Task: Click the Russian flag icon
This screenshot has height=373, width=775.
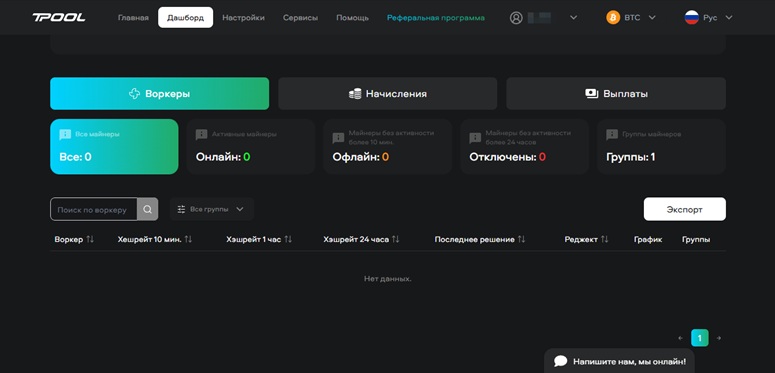Action: [691, 18]
